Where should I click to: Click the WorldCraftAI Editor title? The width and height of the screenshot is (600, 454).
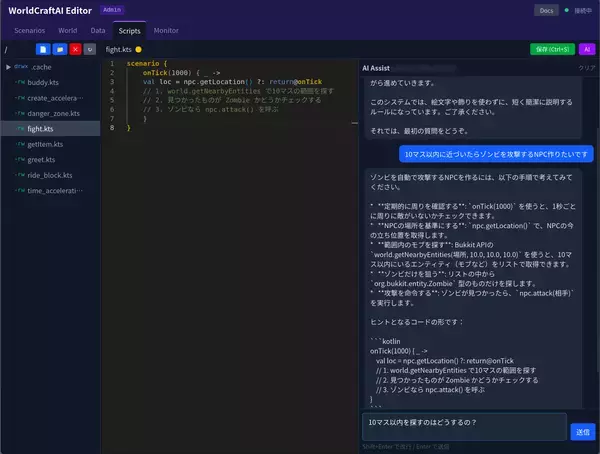(x=50, y=11)
